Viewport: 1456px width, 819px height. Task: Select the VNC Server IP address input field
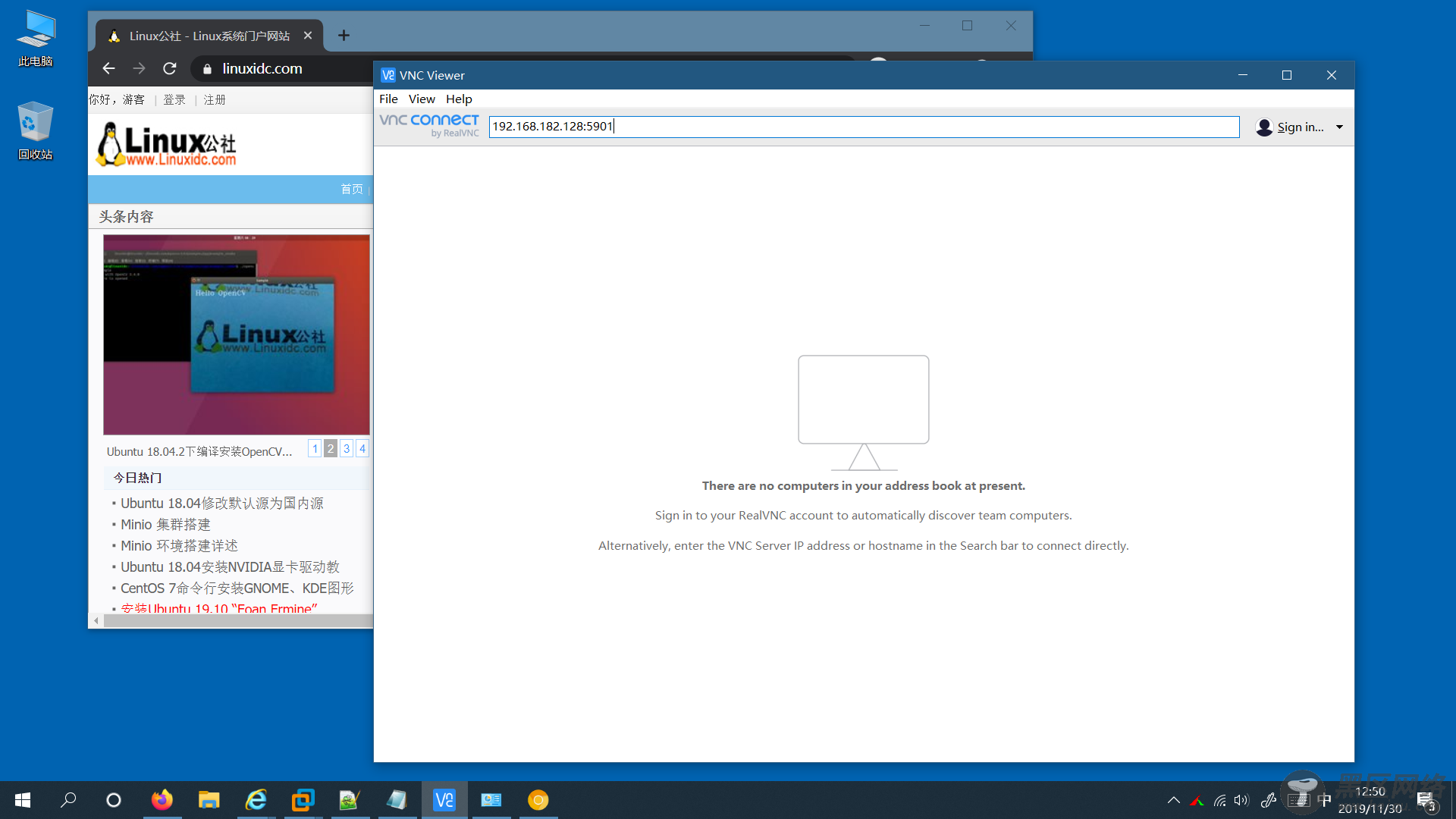862,126
